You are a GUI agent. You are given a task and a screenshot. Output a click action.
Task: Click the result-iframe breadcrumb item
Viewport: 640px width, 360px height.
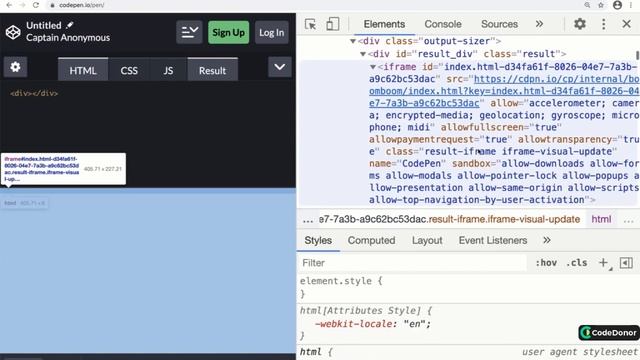tap(449, 219)
